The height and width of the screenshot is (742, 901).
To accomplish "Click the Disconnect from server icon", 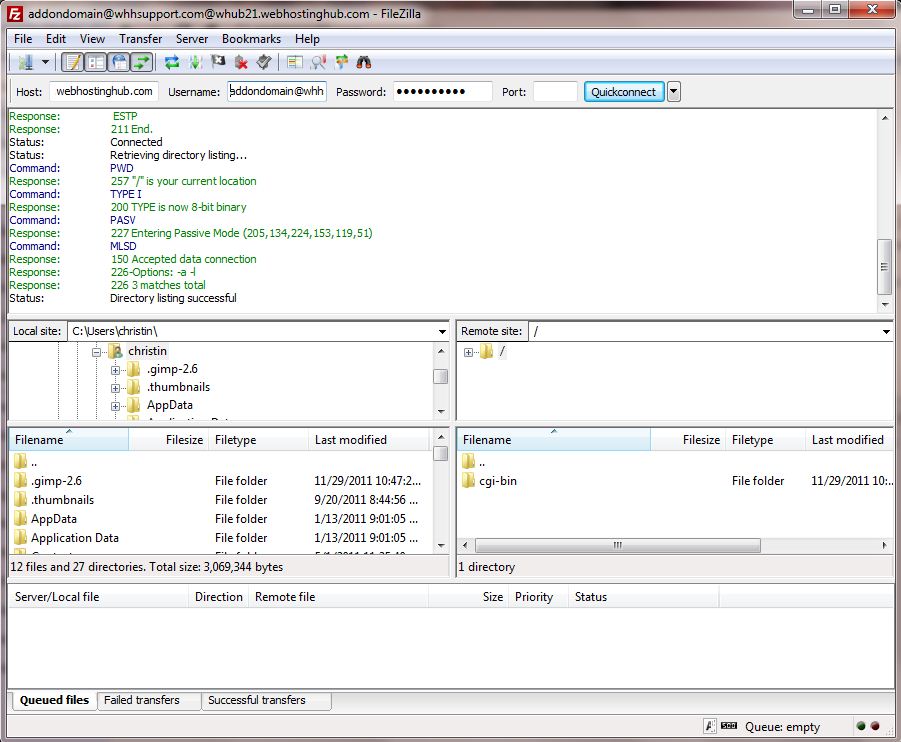I will pos(241,62).
